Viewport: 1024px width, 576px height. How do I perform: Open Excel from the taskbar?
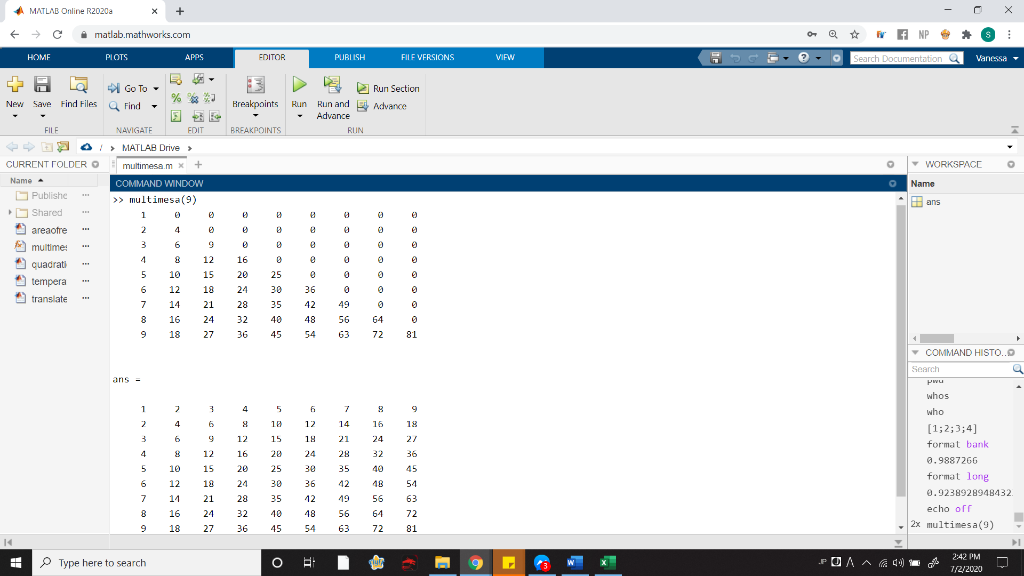click(x=606, y=562)
